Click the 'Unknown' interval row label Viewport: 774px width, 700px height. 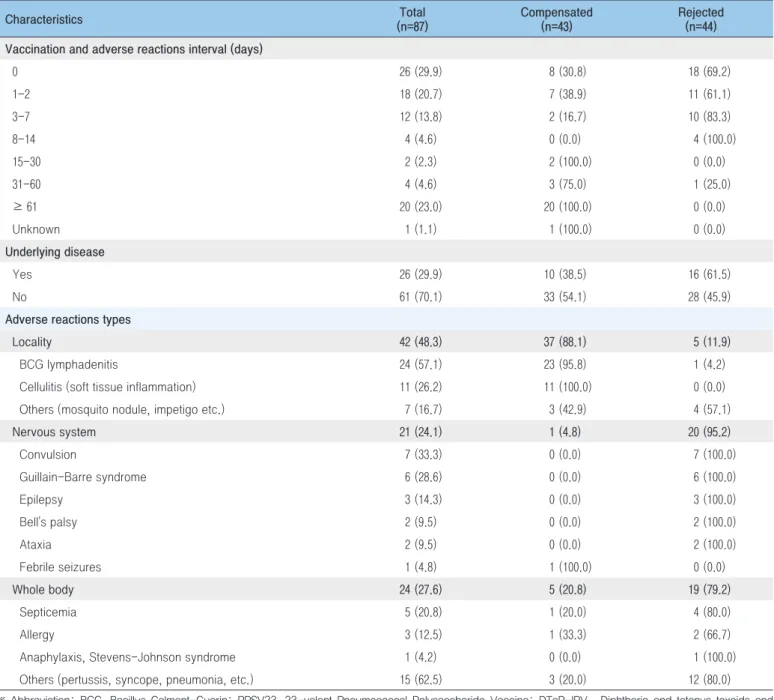[36, 230]
